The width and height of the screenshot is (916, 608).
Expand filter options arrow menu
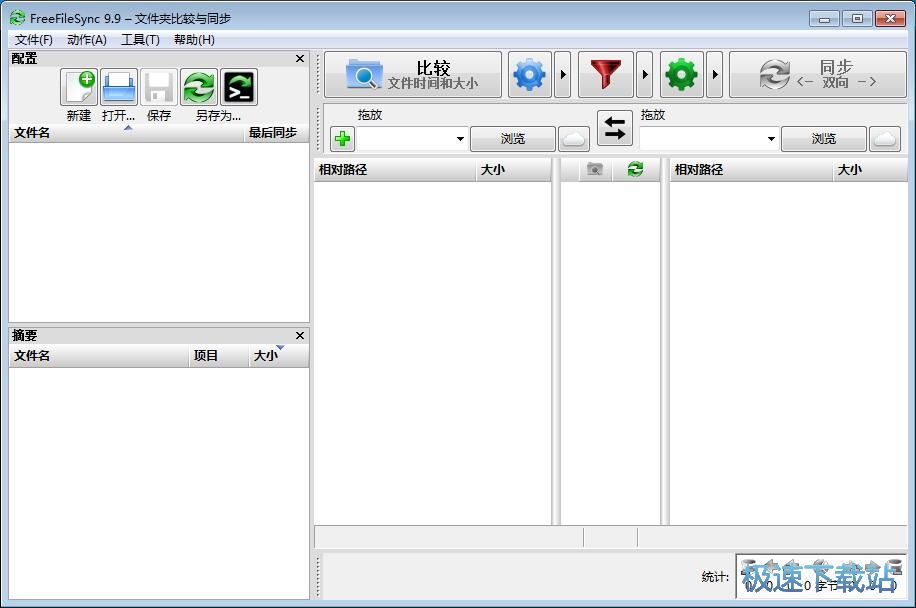tap(644, 75)
